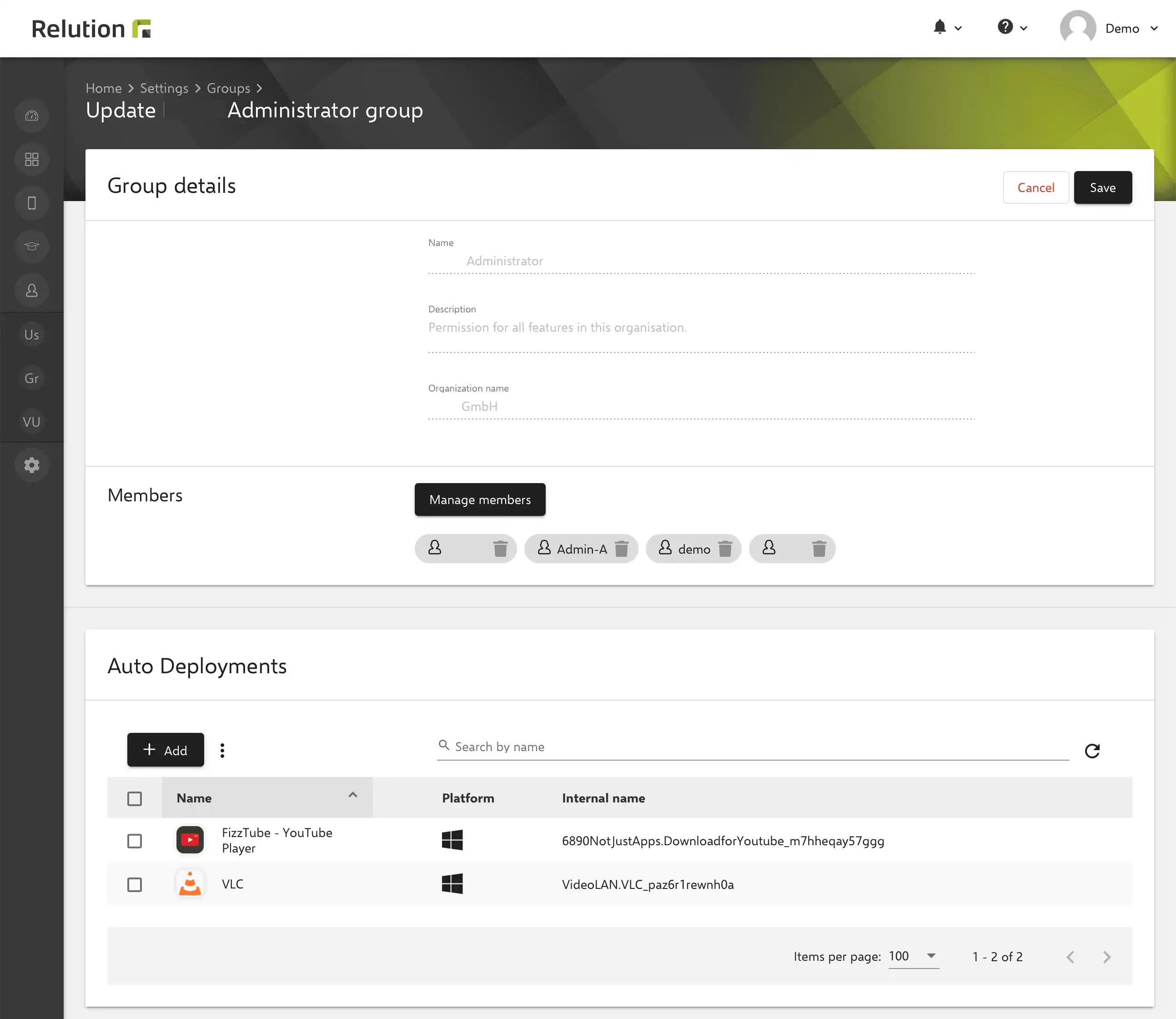Open the Us sidebar item
This screenshot has height=1019, width=1176.
point(32,334)
